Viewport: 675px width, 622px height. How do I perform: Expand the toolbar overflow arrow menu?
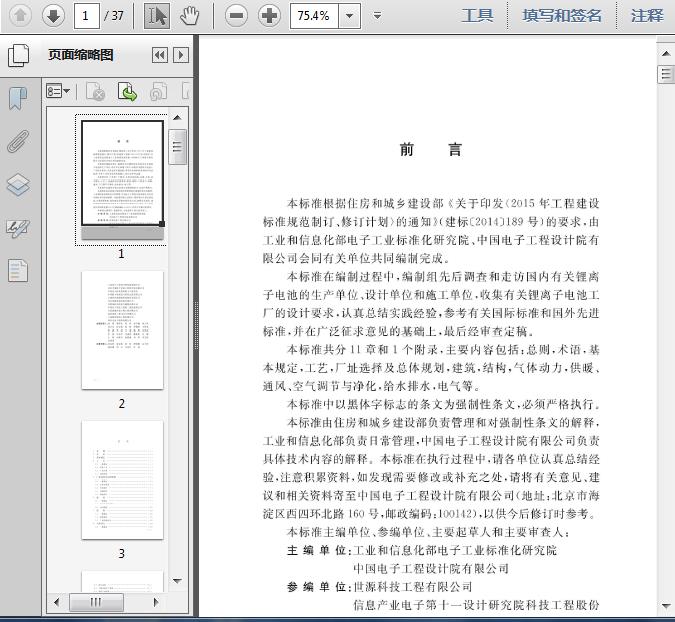pyautogui.click(x=377, y=15)
